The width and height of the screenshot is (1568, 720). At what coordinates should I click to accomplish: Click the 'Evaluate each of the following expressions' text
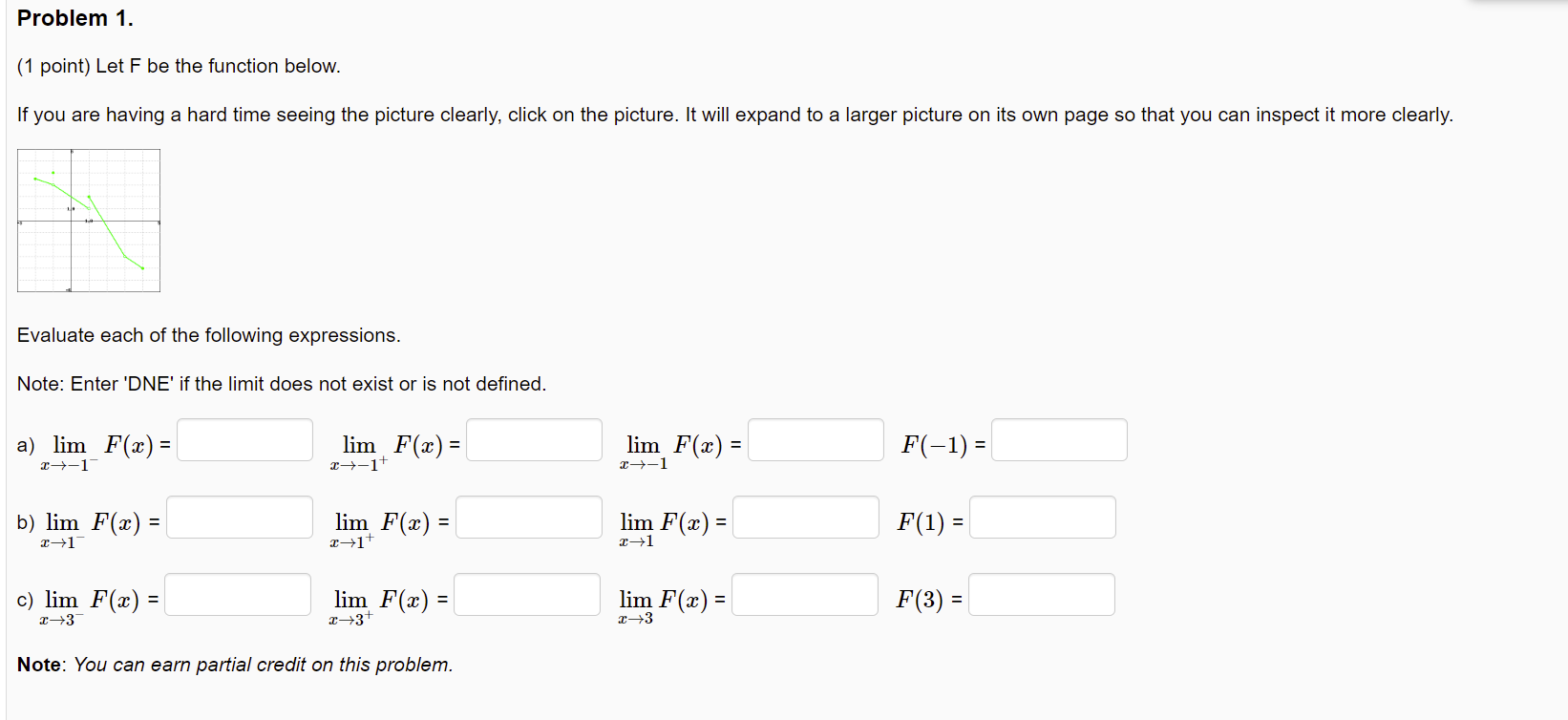(209, 335)
